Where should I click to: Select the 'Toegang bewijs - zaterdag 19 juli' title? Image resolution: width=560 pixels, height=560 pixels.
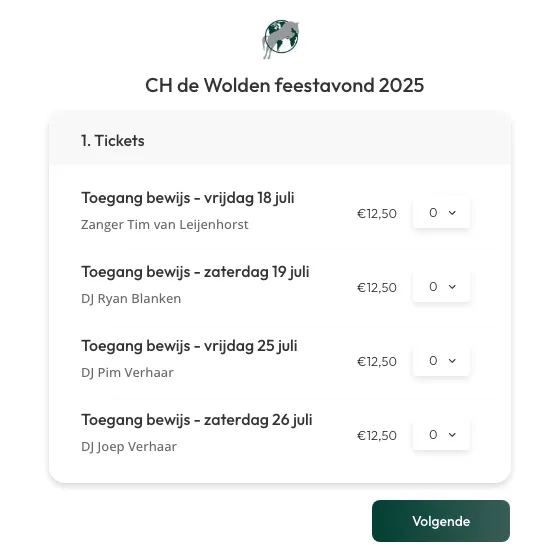pyautogui.click(x=195, y=272)
